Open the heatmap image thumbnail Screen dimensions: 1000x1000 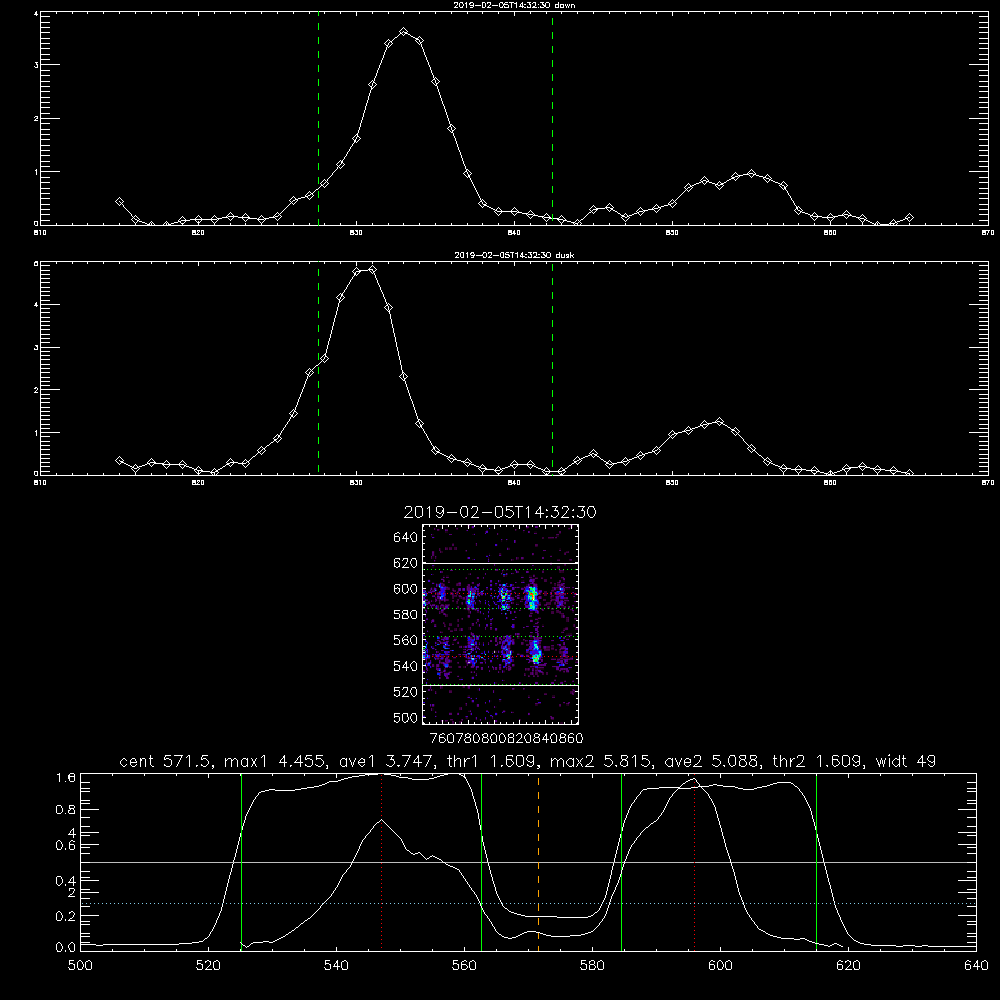tap(500, 624)
